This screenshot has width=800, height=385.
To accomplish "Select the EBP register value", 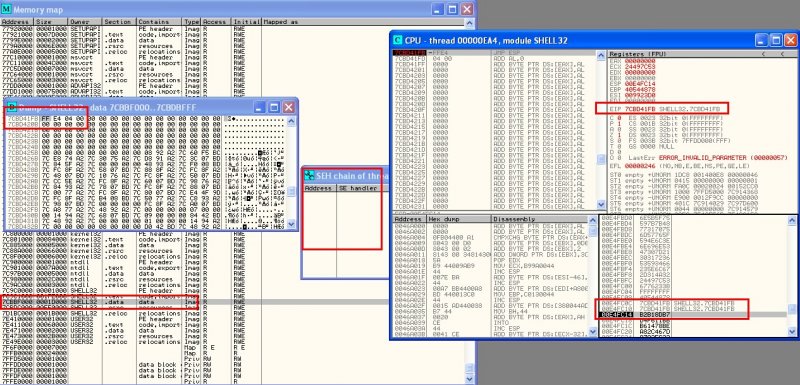I will [641, 88].
